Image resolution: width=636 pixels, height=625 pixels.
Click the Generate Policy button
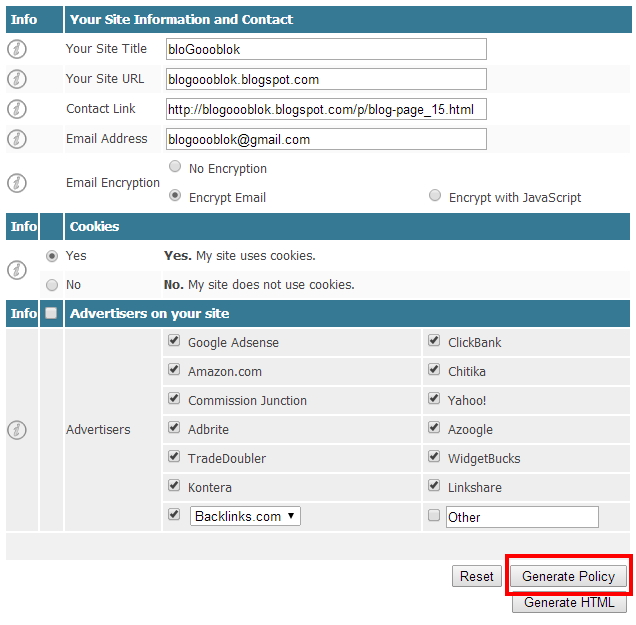click(x=568, y=576)
